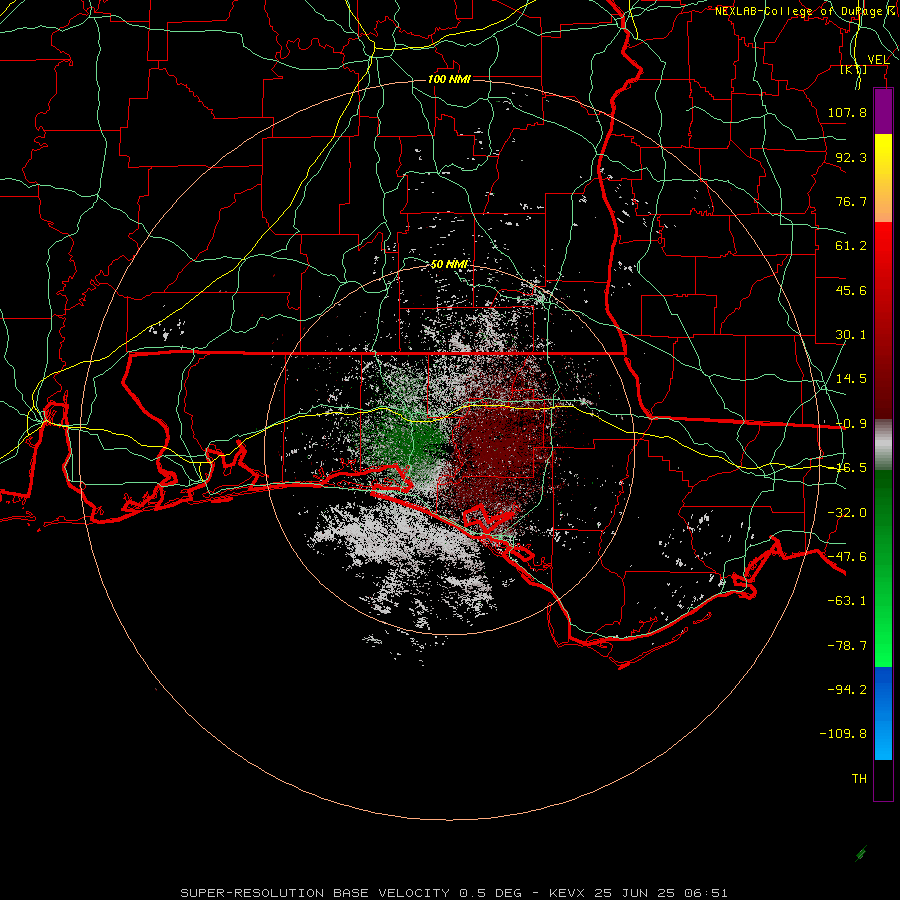Click the 61.2 scale value
900x900 pixels.
click(851, 246)
